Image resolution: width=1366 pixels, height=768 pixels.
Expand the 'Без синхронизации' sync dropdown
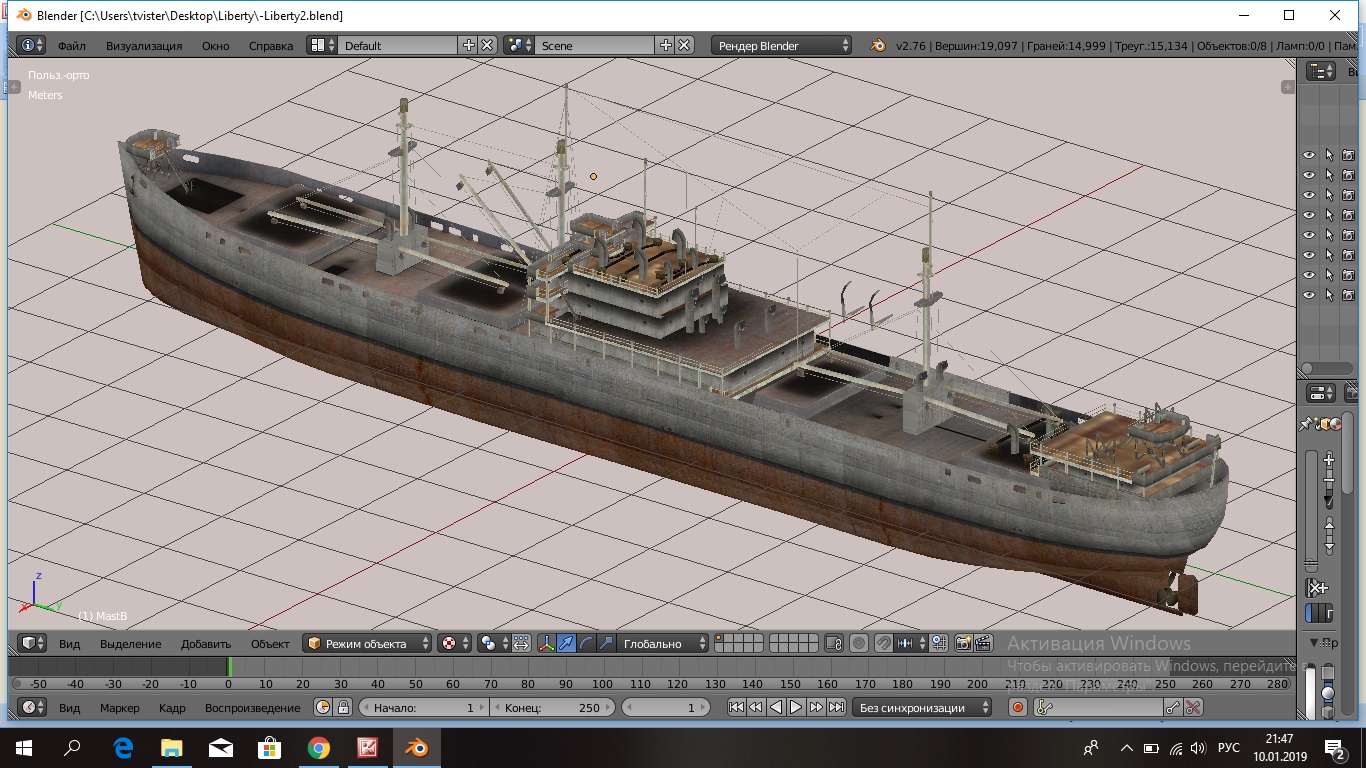(x=921, y=707)
